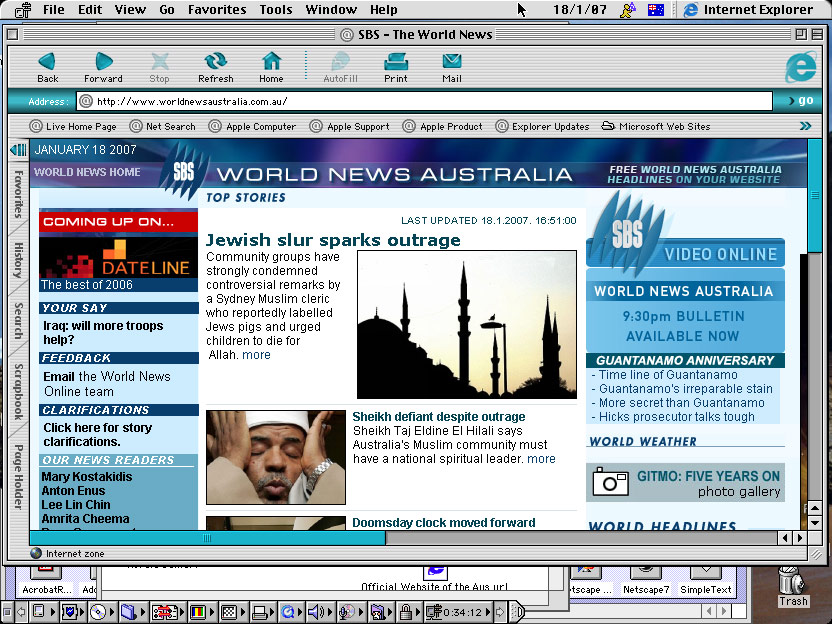Click inside the Address URL field

tap(424, 101)
